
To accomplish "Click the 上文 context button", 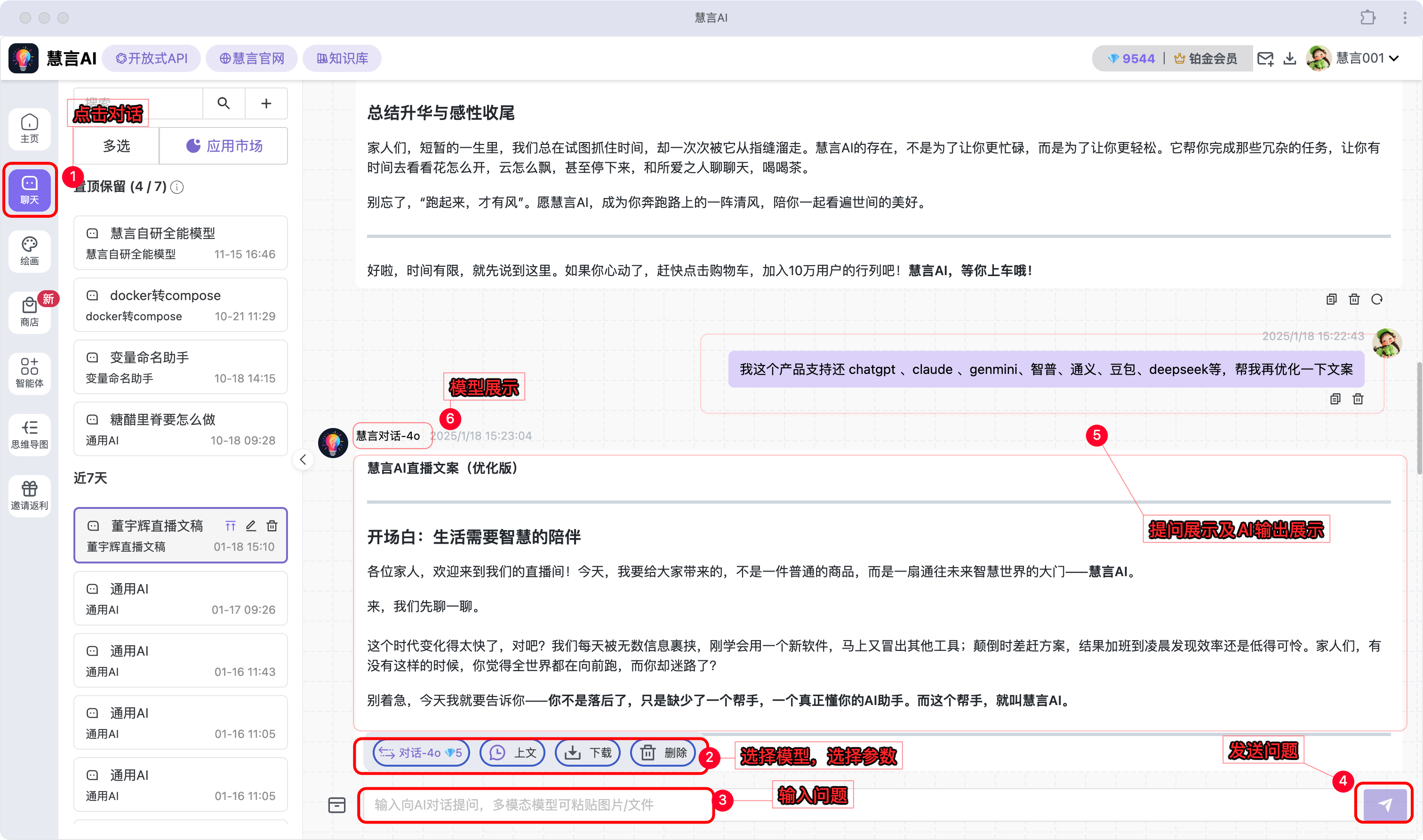I will click(x=512, y=752).
